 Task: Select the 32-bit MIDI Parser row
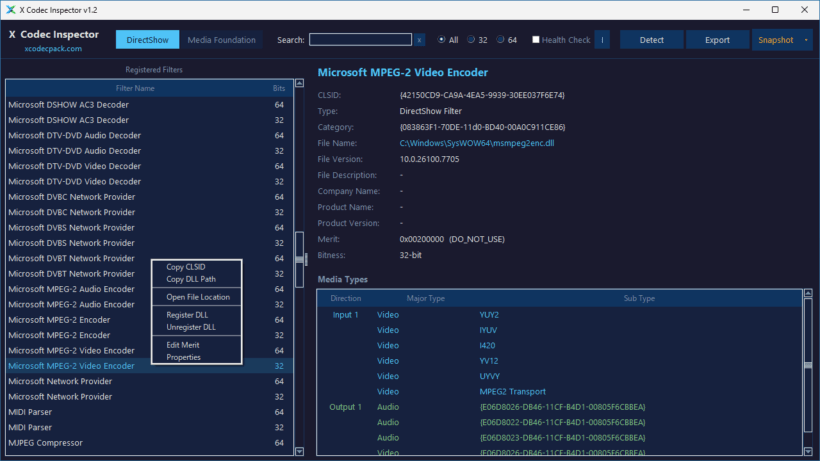pyautogui.click(x=149, y=428)
